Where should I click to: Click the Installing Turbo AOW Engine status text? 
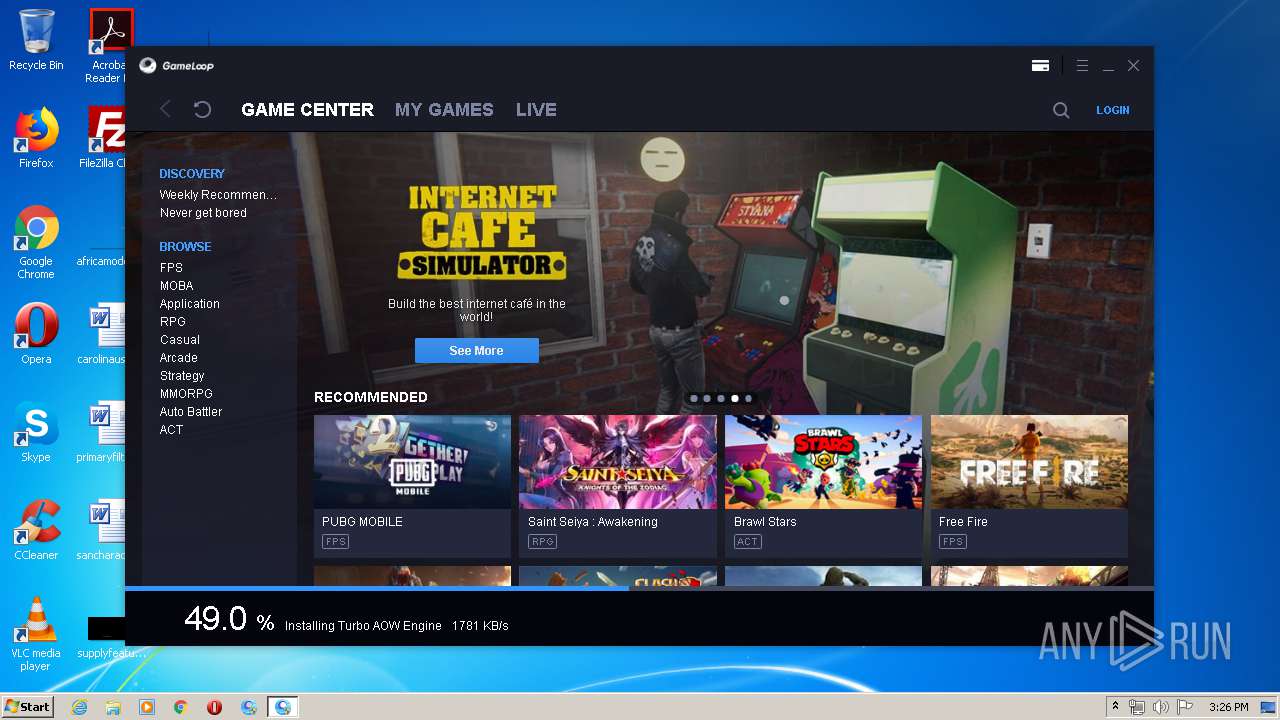tap(363, 625)
